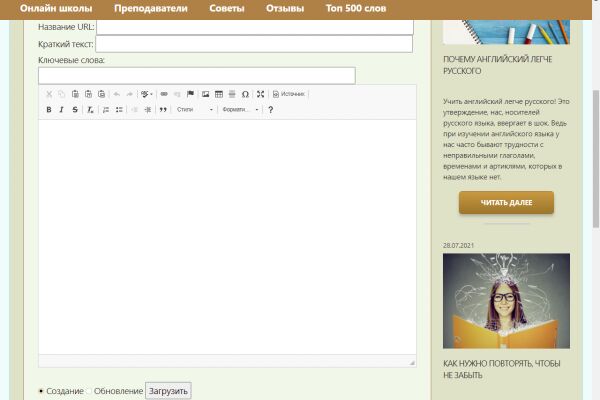
Task: Click the Redo arrow icon
Action: (130, 94)
